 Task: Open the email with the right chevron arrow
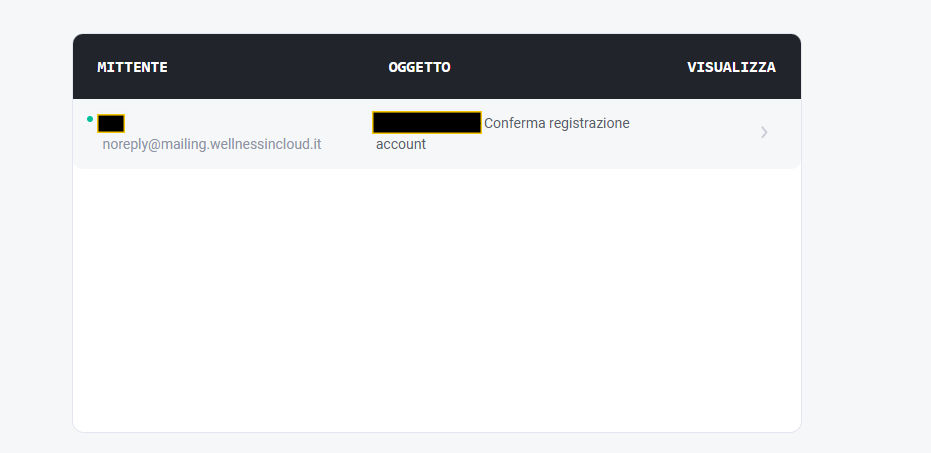[x=764, y=132]
